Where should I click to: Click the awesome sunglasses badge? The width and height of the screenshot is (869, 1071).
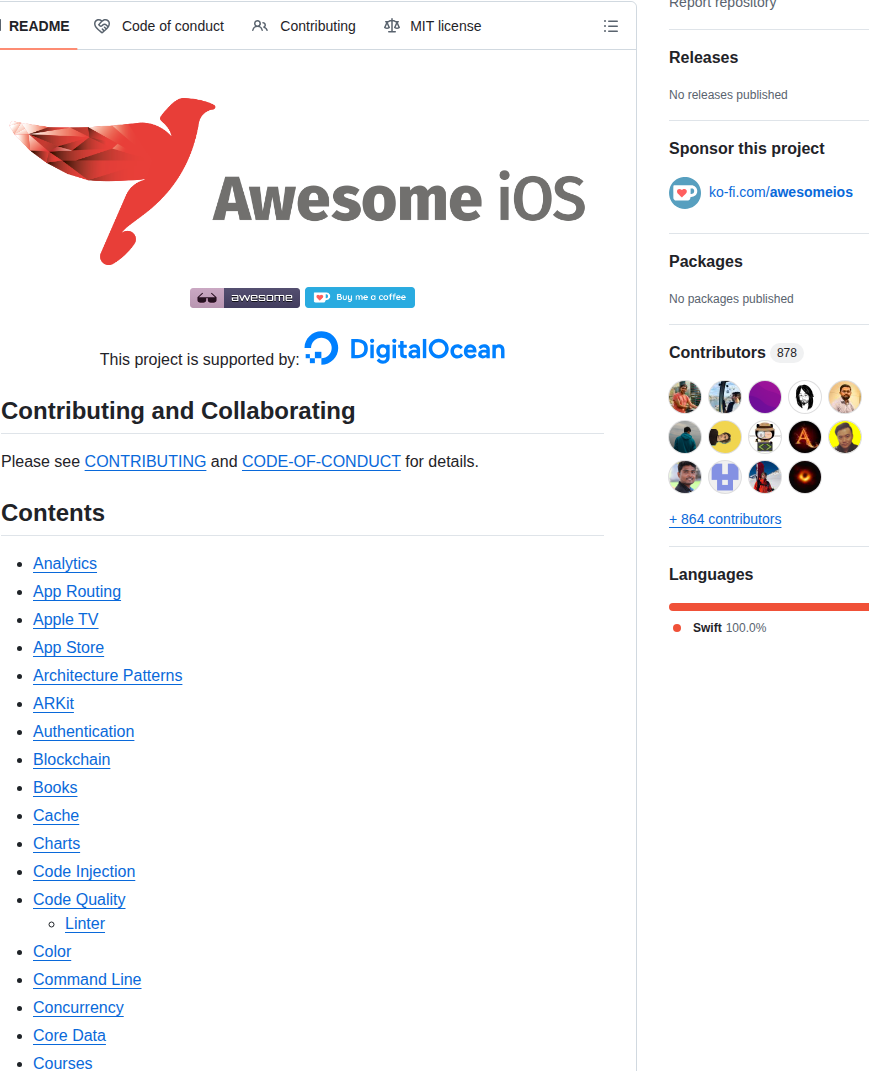click(245, 298)
